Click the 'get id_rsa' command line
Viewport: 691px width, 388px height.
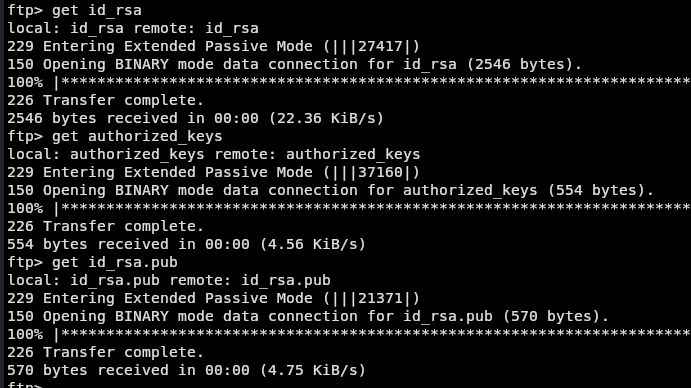coord(74,10)
